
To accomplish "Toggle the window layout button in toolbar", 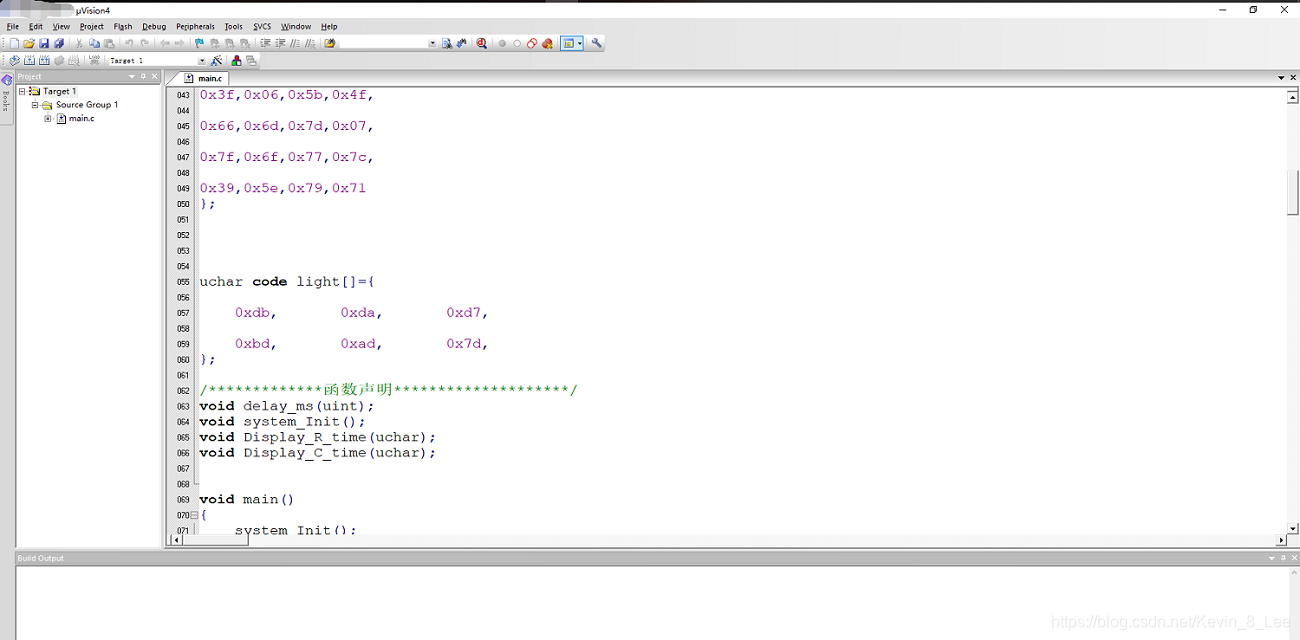I will click(568, 43).
